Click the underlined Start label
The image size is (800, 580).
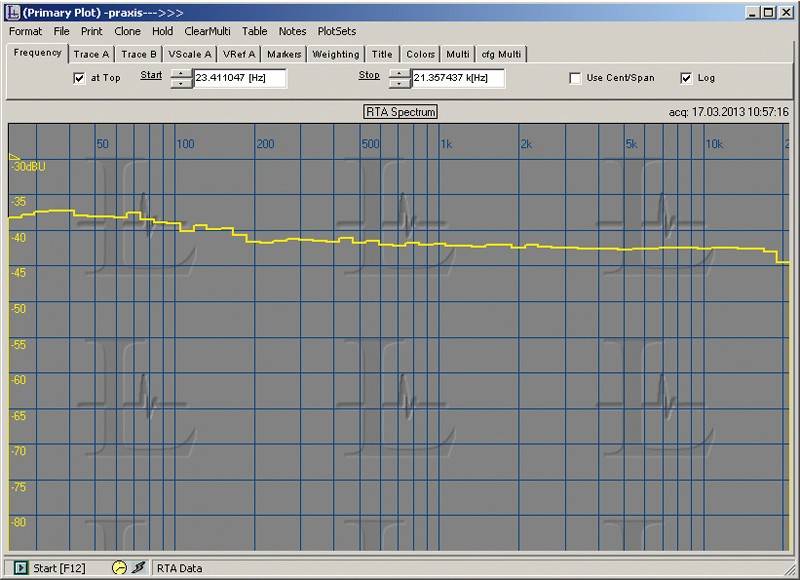151,75
